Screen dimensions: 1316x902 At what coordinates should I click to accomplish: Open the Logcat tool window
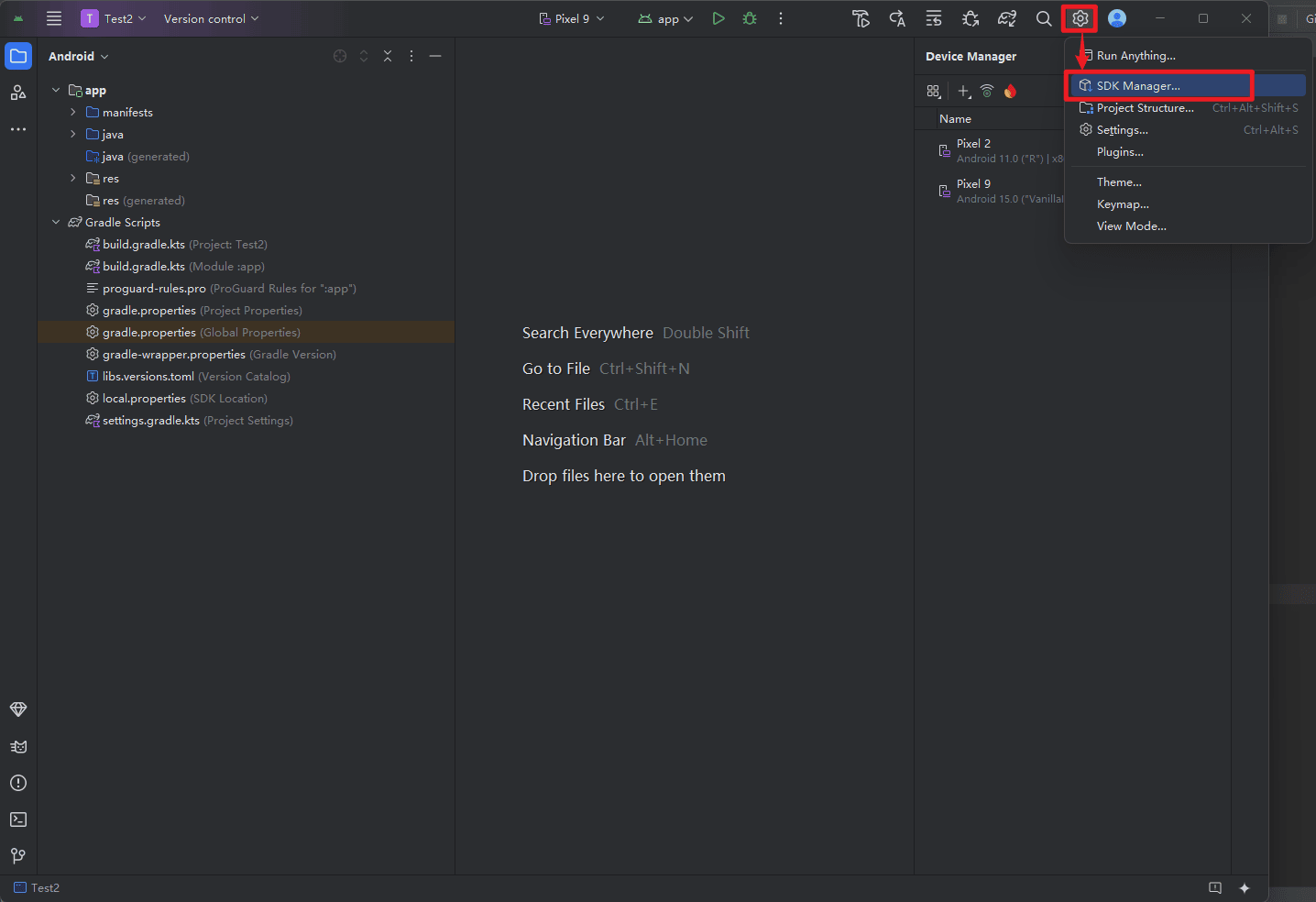(x=18, y=746)
